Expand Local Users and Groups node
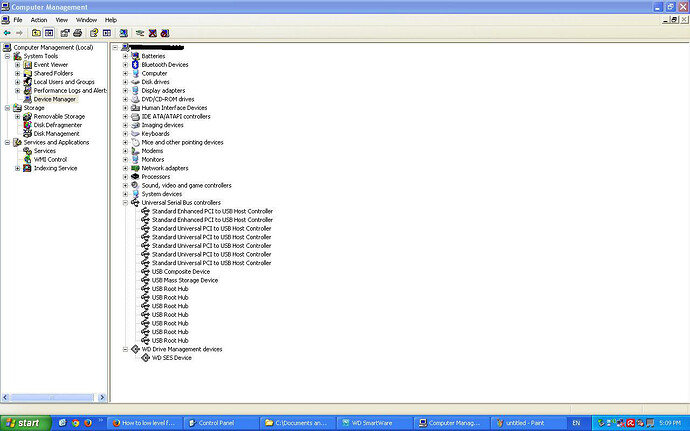690x431 pixels. [x=18, y=82]
